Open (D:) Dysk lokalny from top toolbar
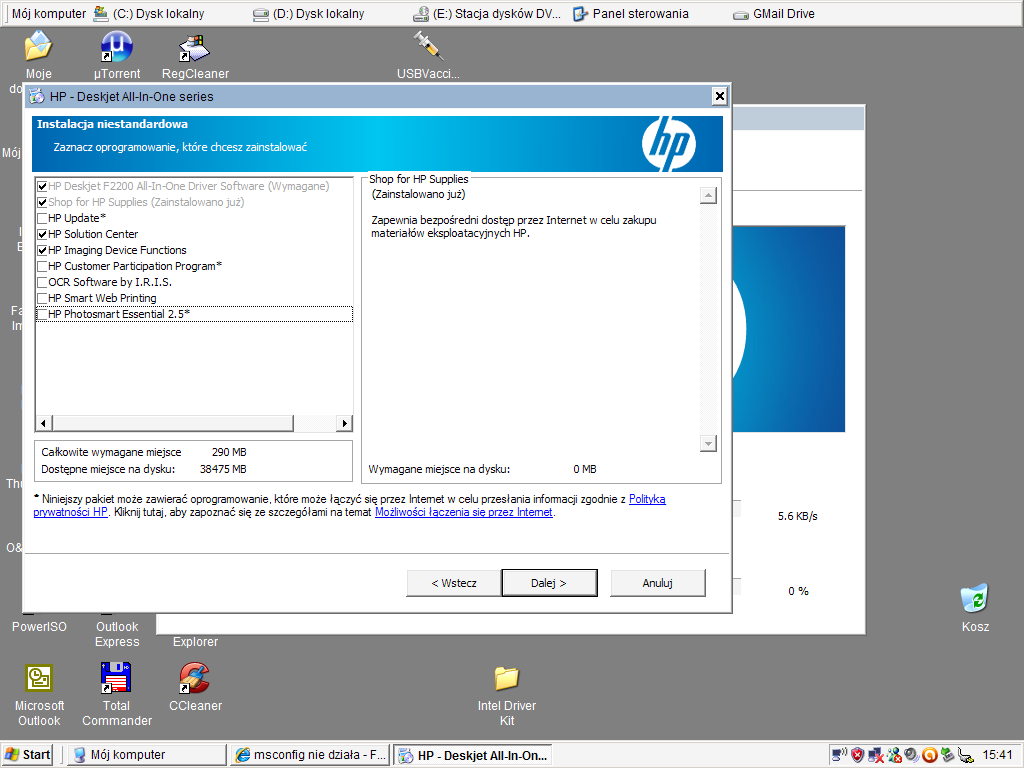Viewport: 1024px width, 768px height. click(309, 14)
